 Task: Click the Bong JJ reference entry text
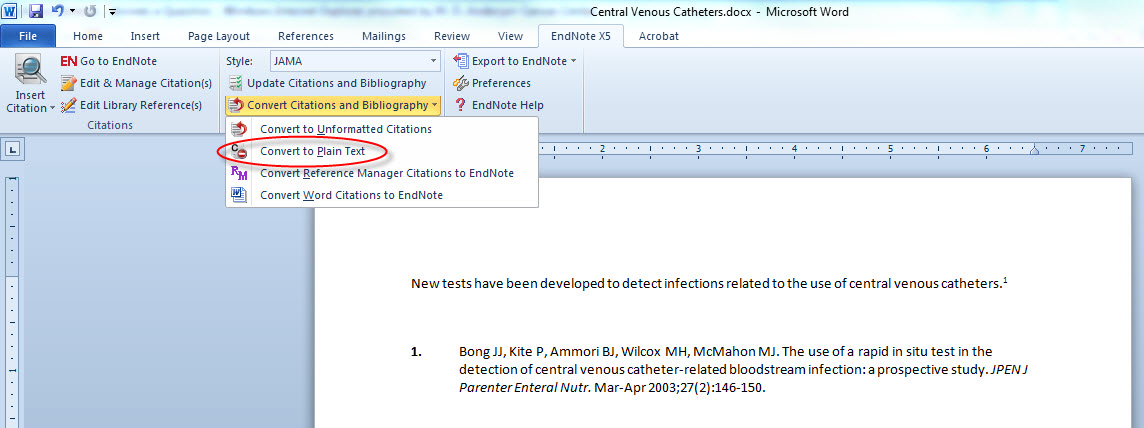click(x=743, y=370)
